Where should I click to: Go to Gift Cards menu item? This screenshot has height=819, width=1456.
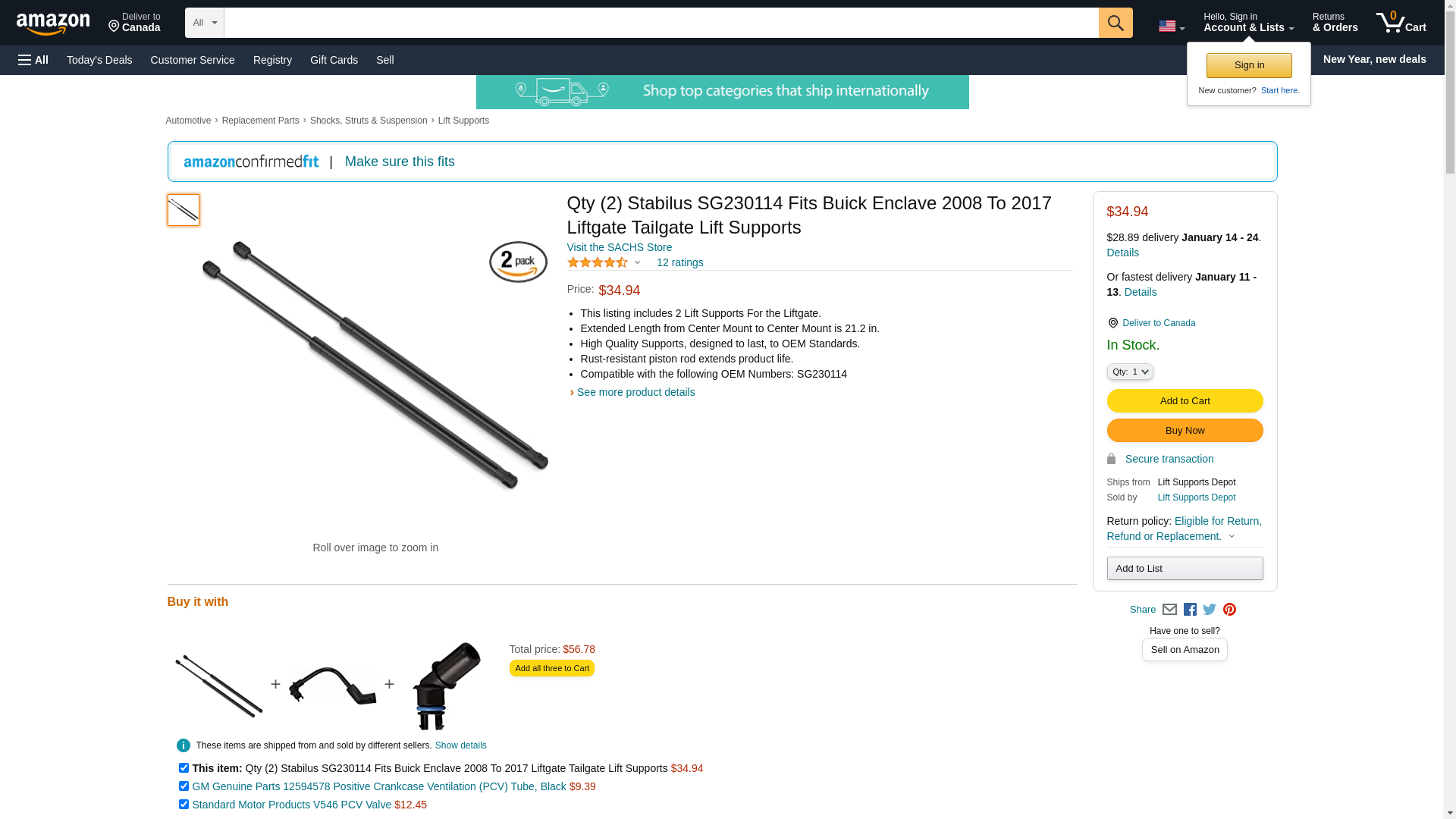[x=334, y=60]
